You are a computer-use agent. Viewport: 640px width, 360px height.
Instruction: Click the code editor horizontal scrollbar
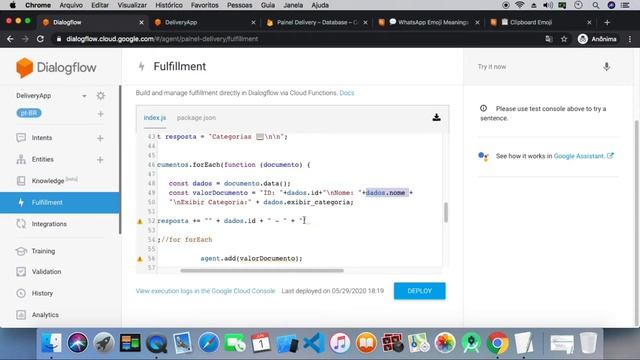[x=262, y=270]
